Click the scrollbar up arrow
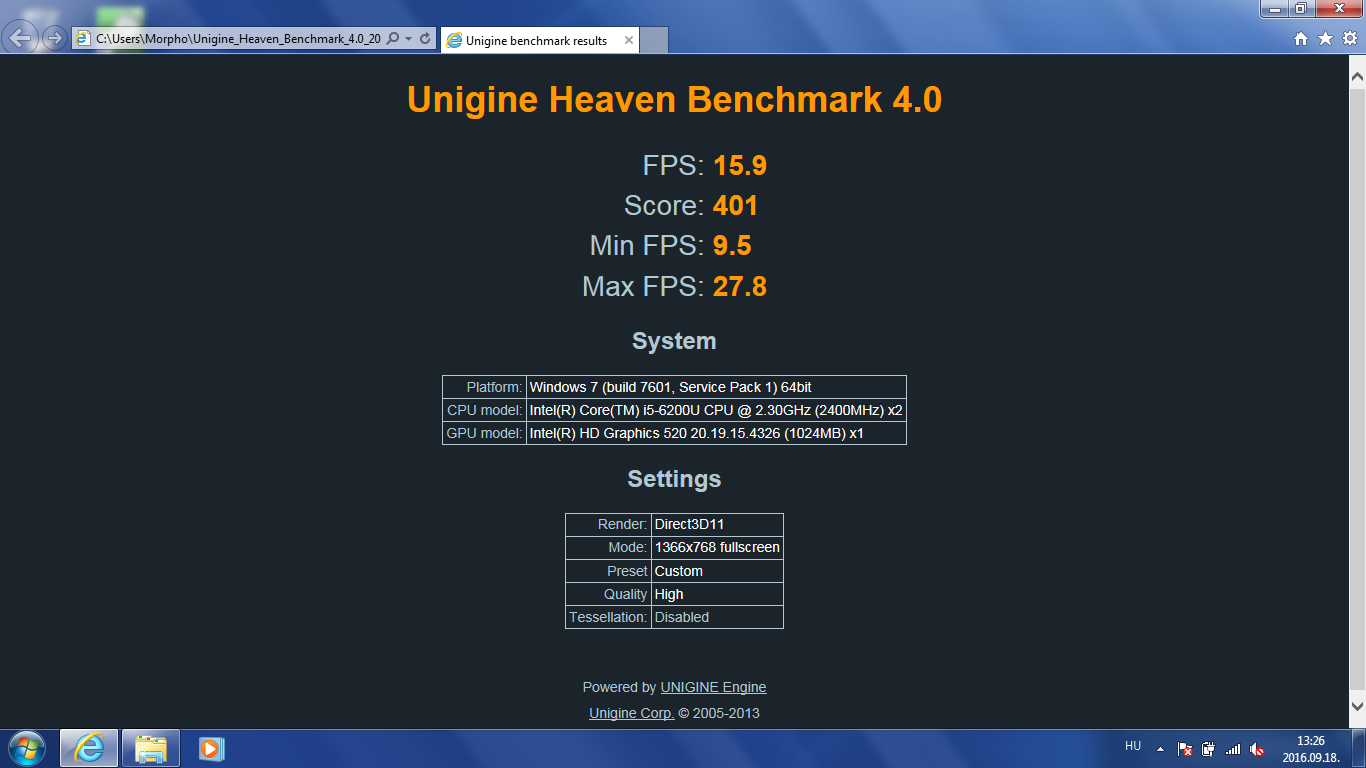The height and width of the screenshot is (768, 1366). point(1357,76)
